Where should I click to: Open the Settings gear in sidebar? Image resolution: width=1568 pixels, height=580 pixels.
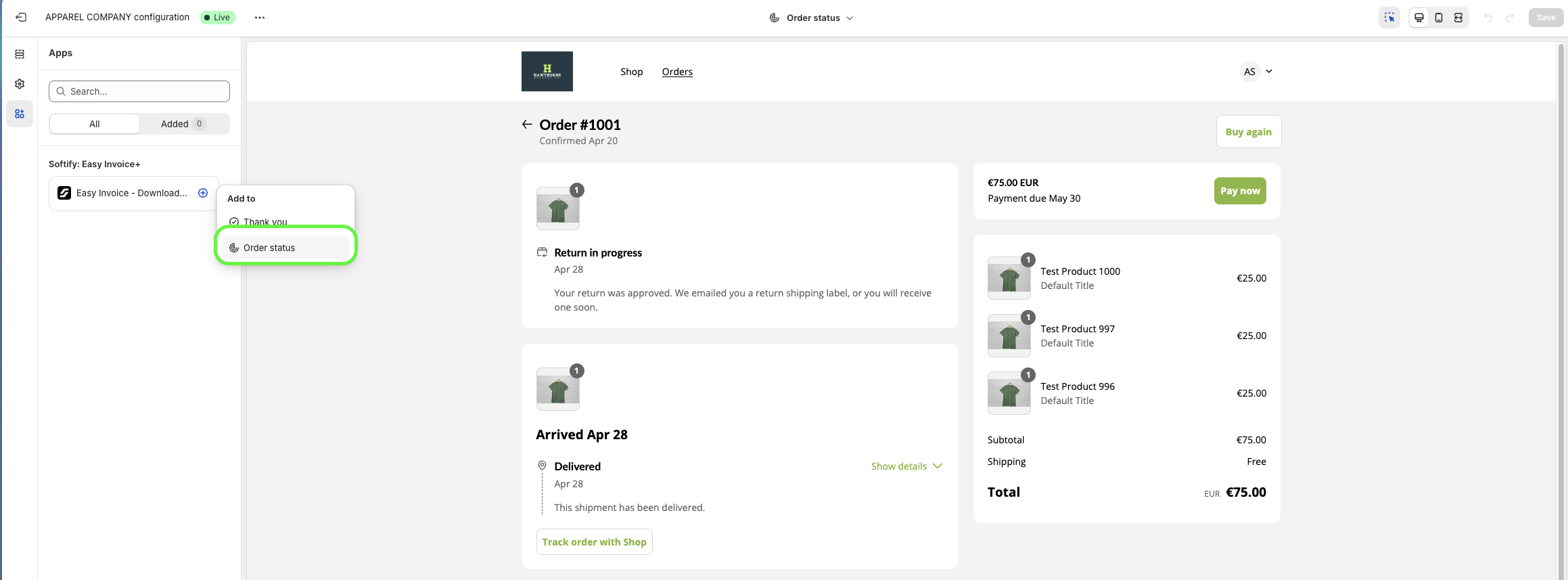[20, 84]
